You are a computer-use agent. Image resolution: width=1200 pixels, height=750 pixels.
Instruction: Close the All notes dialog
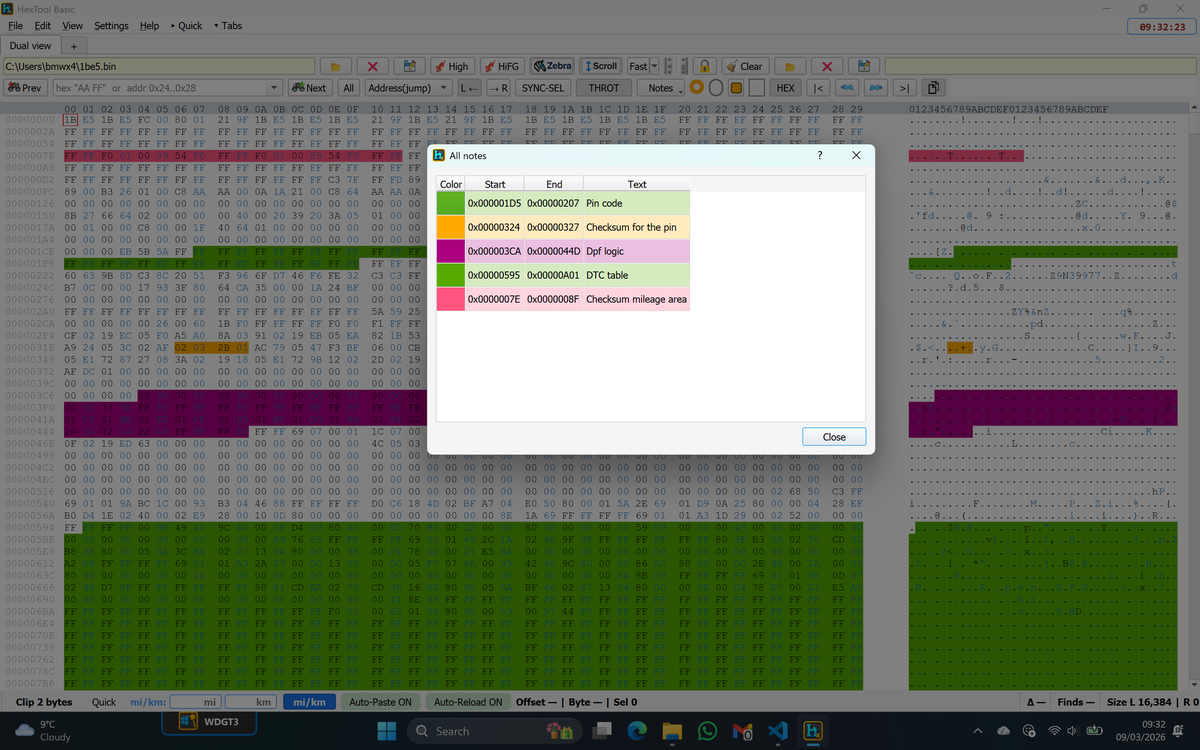pos(833,436)
